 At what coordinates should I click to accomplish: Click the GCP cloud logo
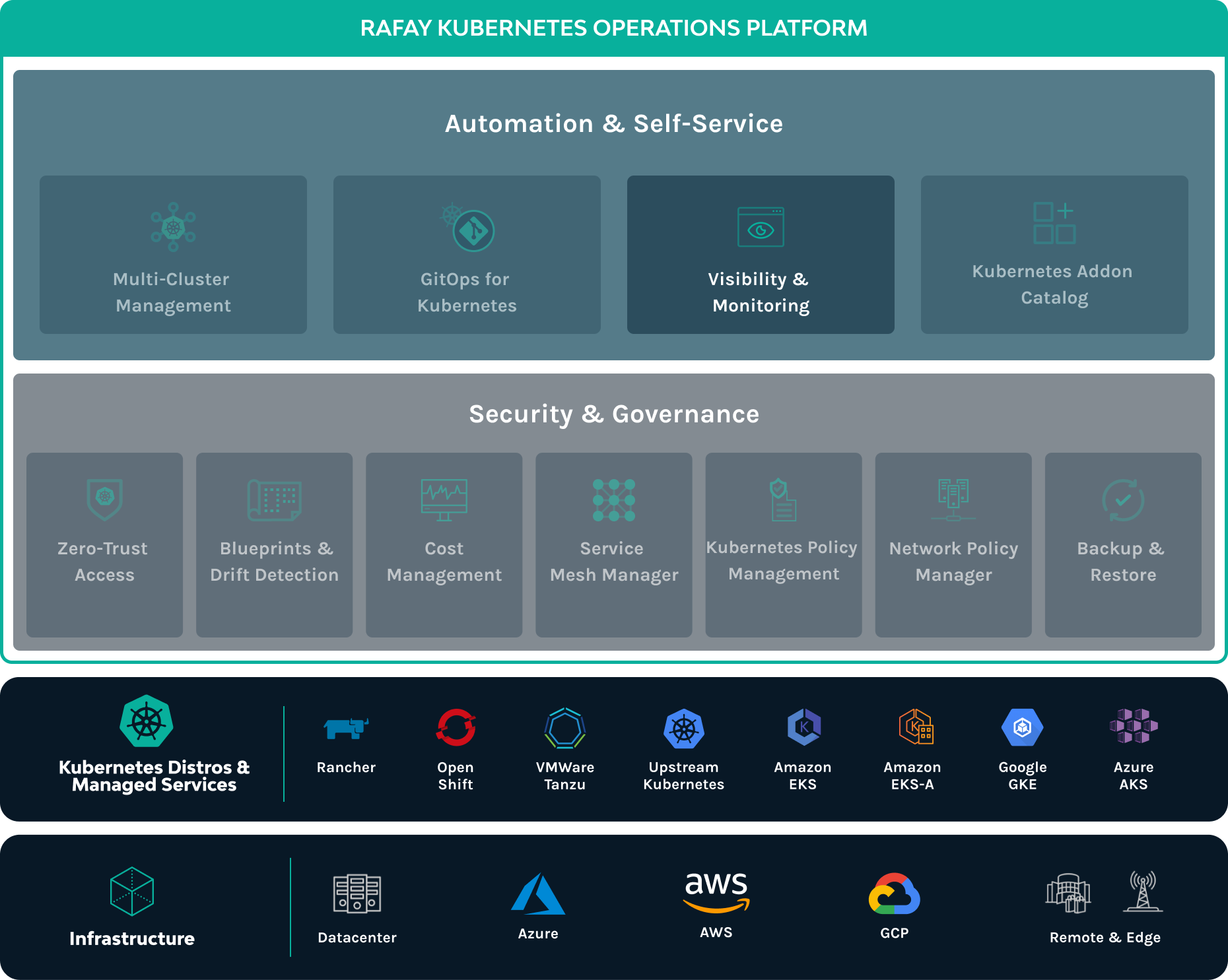[x=895, y=894]
